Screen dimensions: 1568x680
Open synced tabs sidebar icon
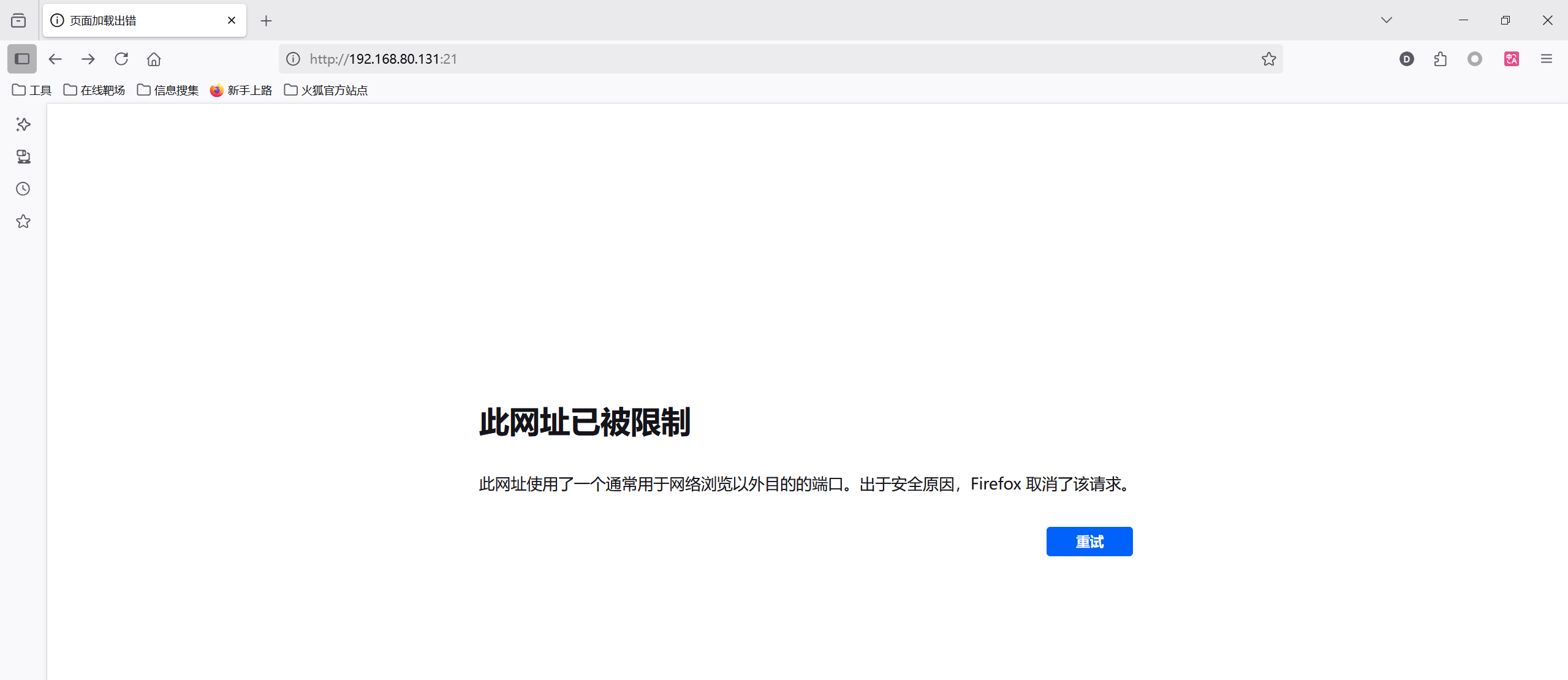(23, 157)
